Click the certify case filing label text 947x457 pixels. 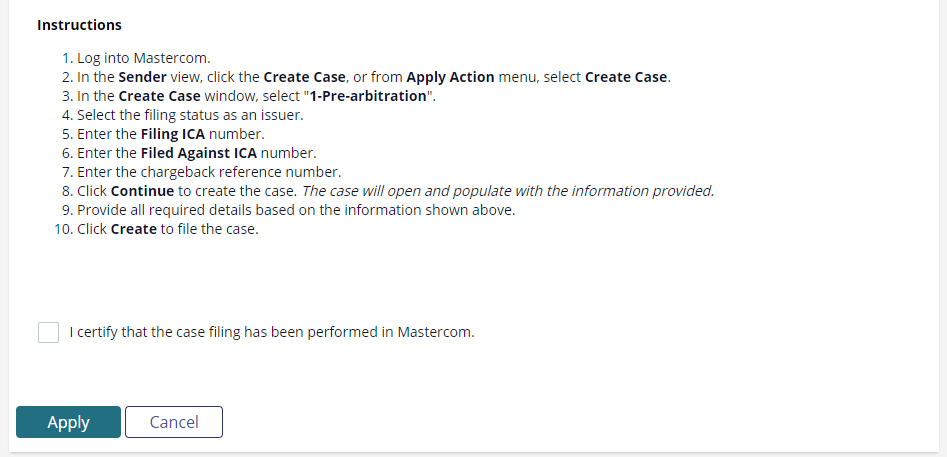point(272,332)
